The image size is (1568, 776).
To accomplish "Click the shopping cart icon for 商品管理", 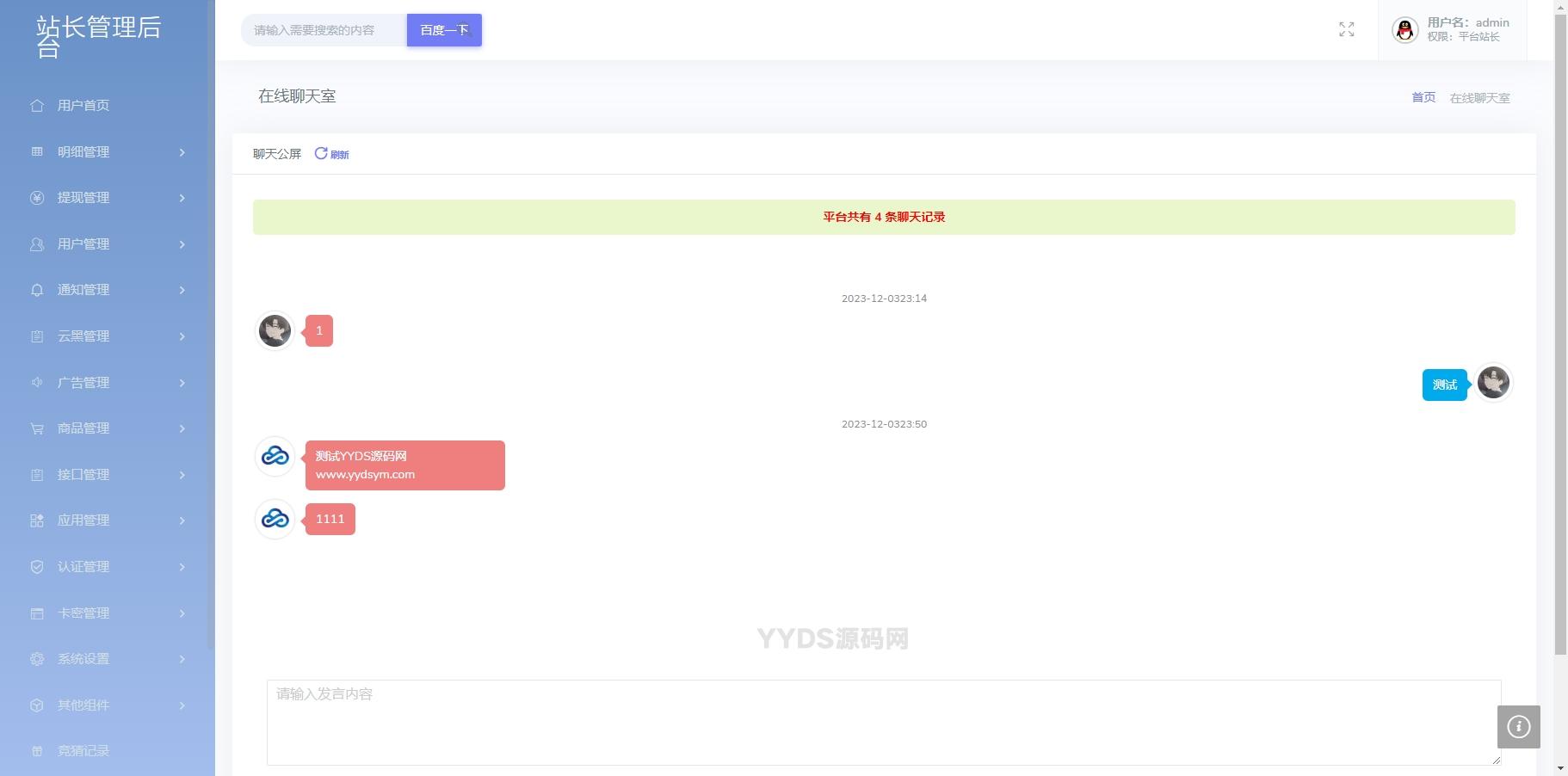I will pos(37,428).
